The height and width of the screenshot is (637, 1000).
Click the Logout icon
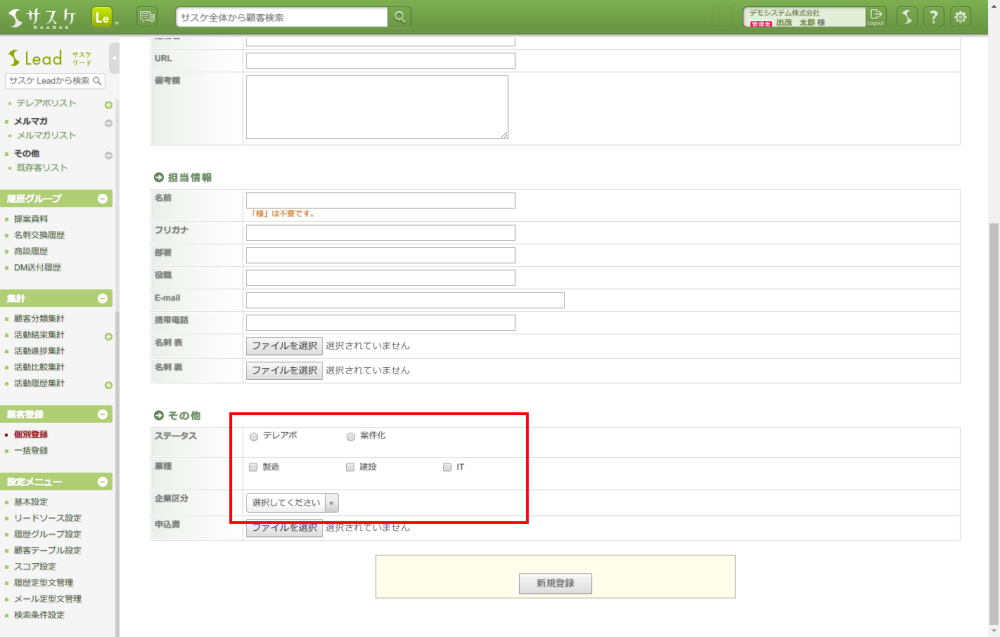point(876,16)
